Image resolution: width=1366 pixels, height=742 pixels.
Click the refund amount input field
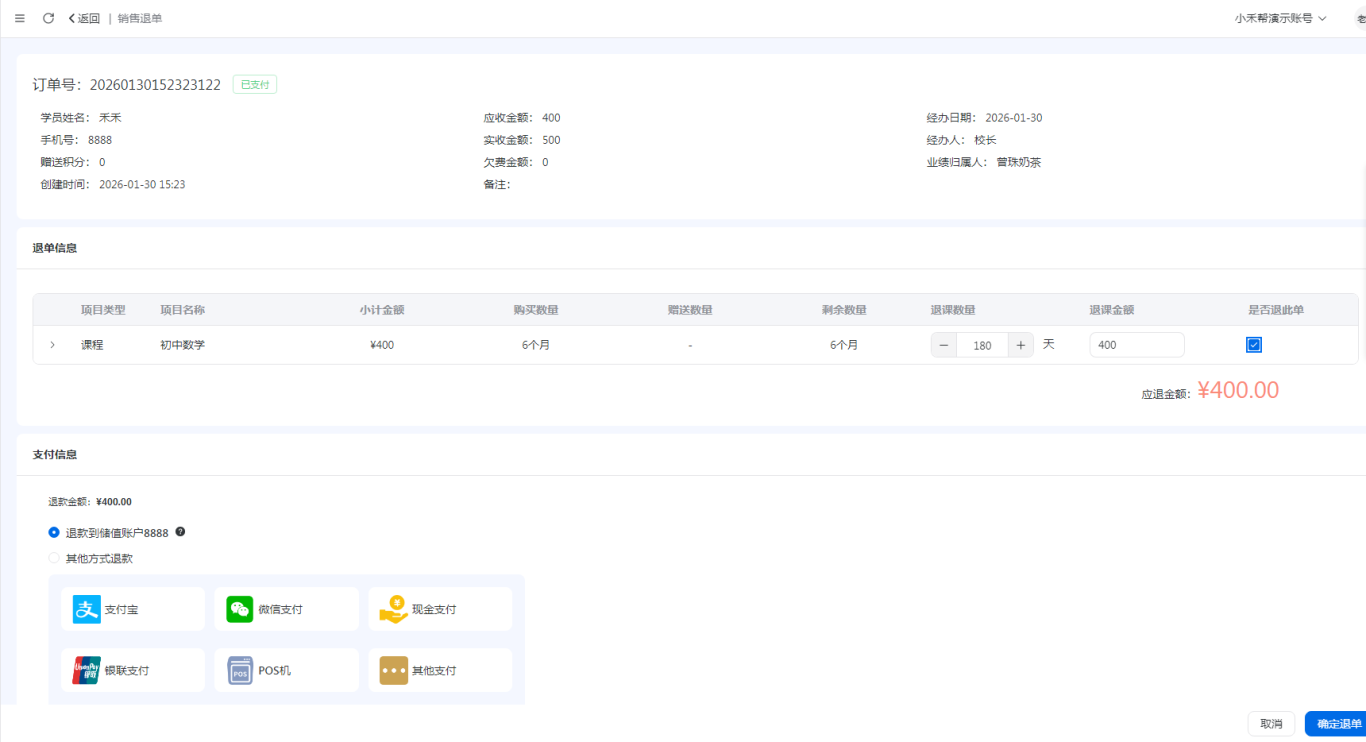1136,345
